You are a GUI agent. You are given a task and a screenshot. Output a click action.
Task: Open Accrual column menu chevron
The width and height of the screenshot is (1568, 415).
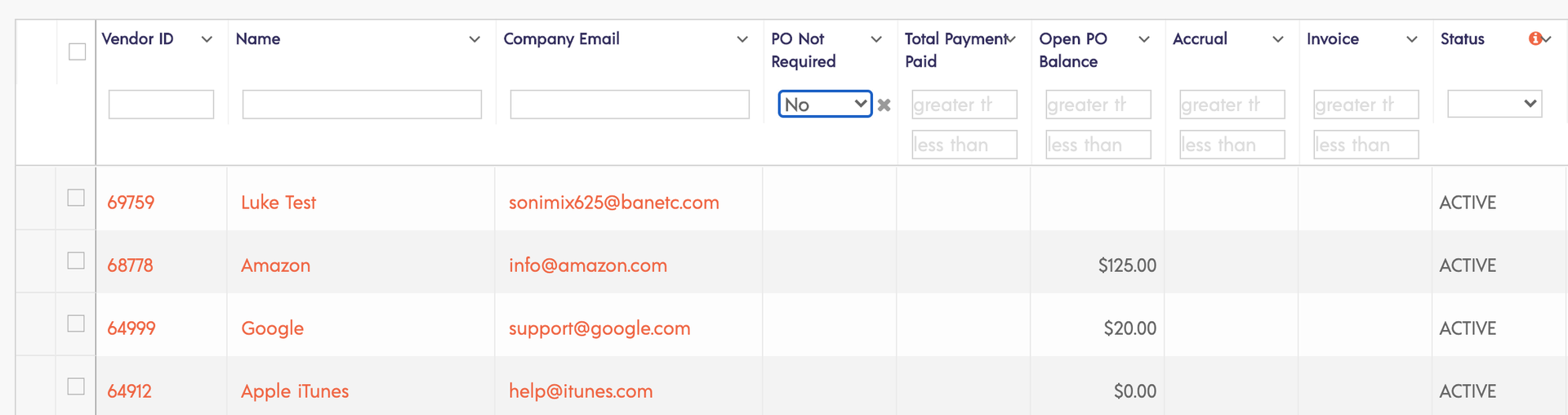tap(1278, 39)
